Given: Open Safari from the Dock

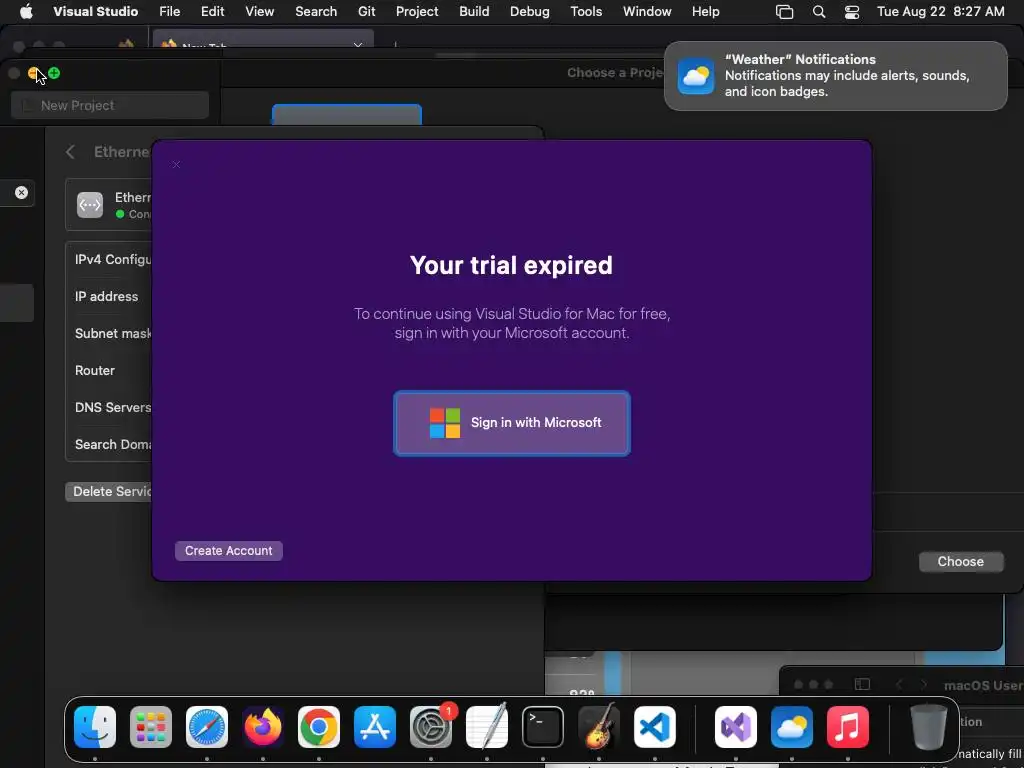Looking at the screenshot, I should pos(207,727).
